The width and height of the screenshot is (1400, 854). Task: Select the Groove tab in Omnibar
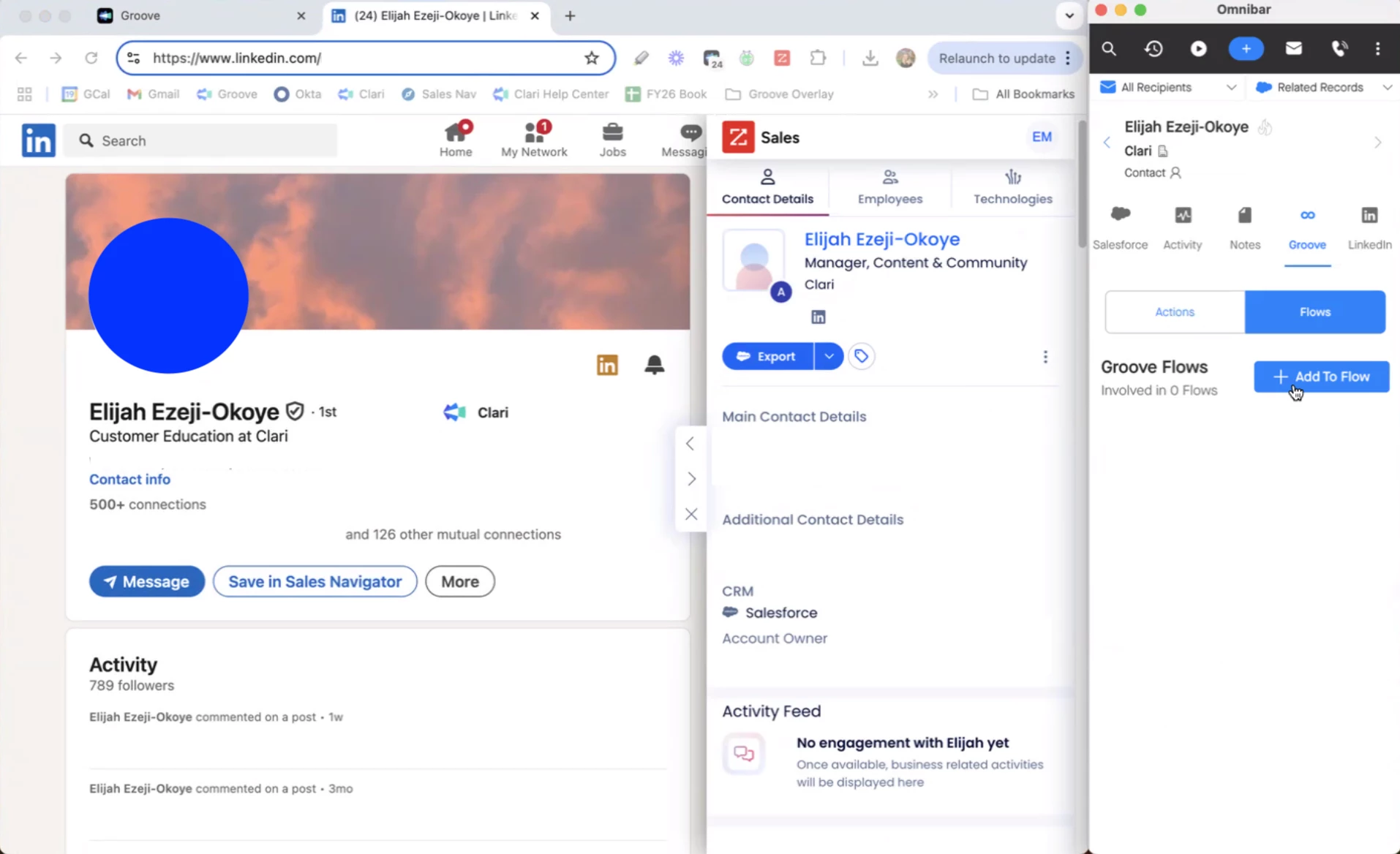[x=1307, y=228]
